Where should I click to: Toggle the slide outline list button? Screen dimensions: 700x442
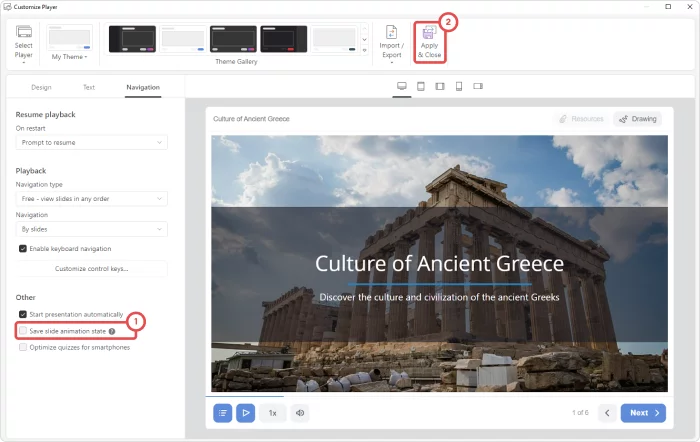pyautogui.click(x=222, y=412)
